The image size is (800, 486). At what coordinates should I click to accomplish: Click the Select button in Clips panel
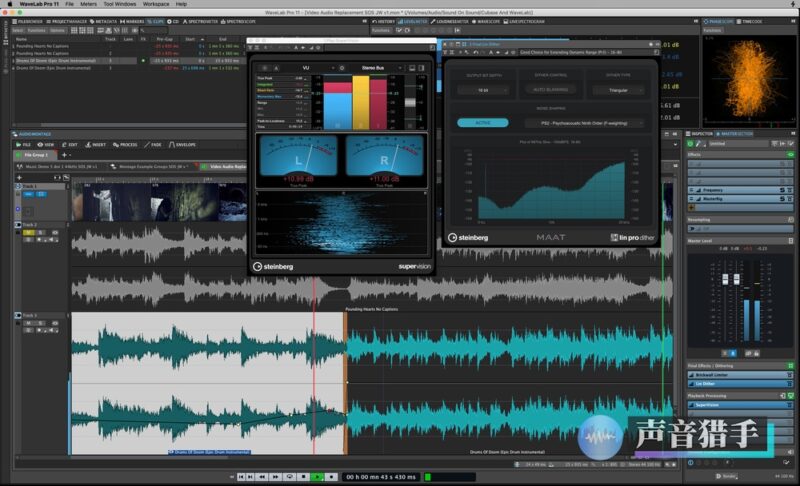point(18,31)
